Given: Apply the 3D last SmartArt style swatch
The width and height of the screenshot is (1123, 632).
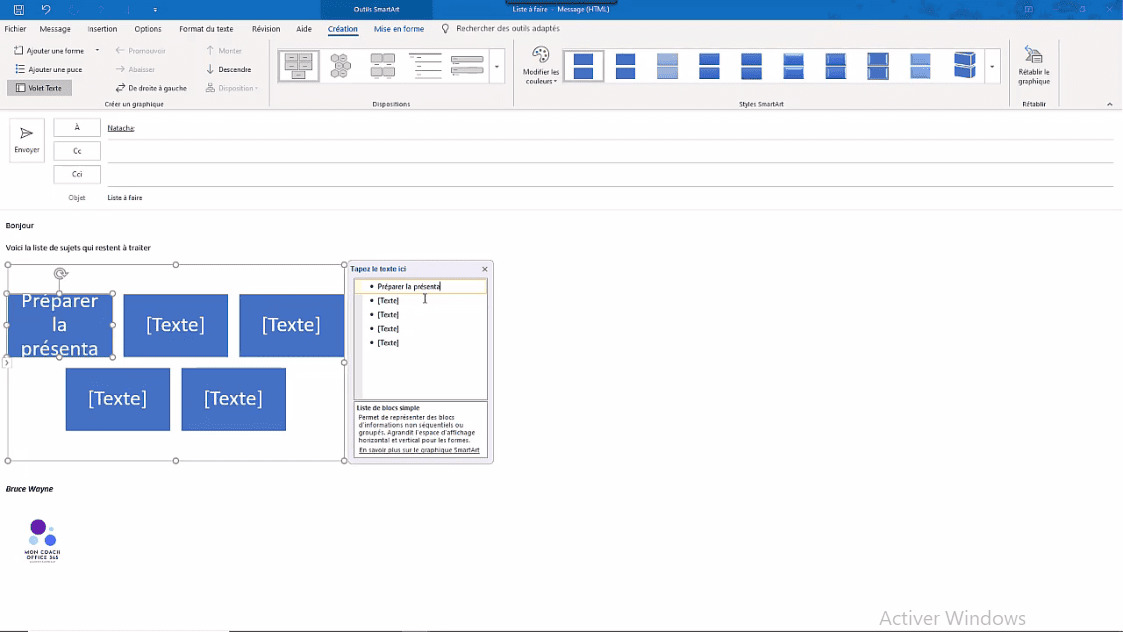Looking at the screenshot, I should pyautogui.click(x=964, y=66).
